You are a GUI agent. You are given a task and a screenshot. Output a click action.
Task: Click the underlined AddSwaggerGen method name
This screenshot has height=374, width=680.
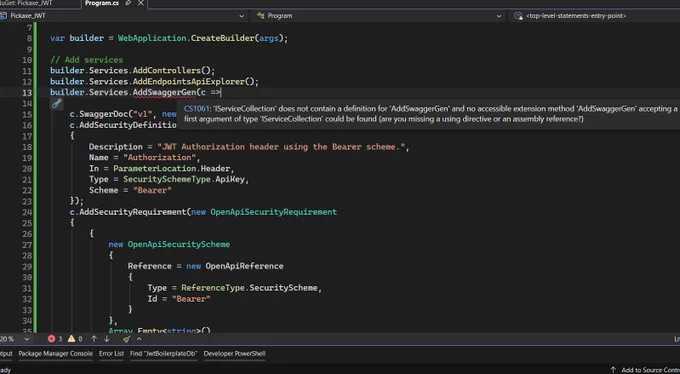click(x=164, y=92)
